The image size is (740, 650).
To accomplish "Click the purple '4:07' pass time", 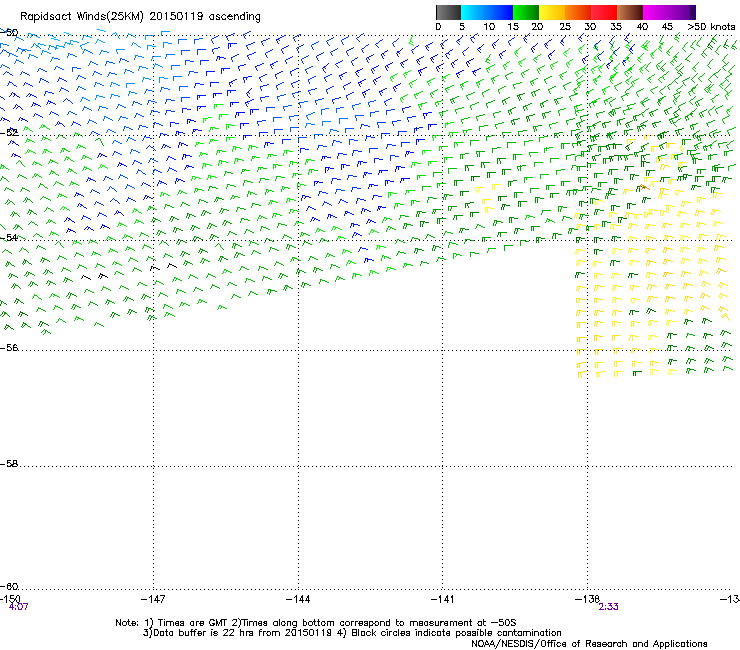I will (18, 607).
